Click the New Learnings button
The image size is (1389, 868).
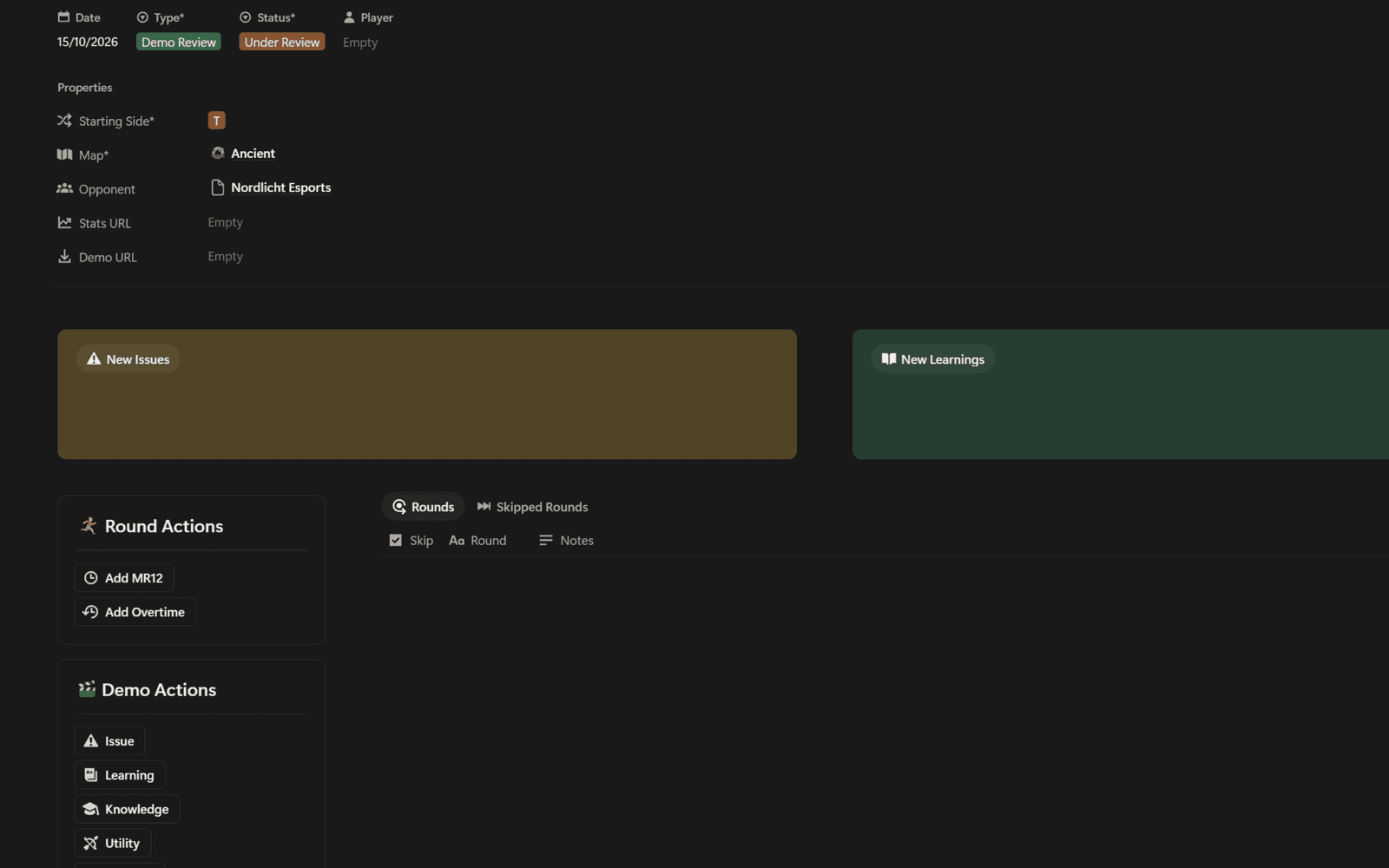pos(933,359)
